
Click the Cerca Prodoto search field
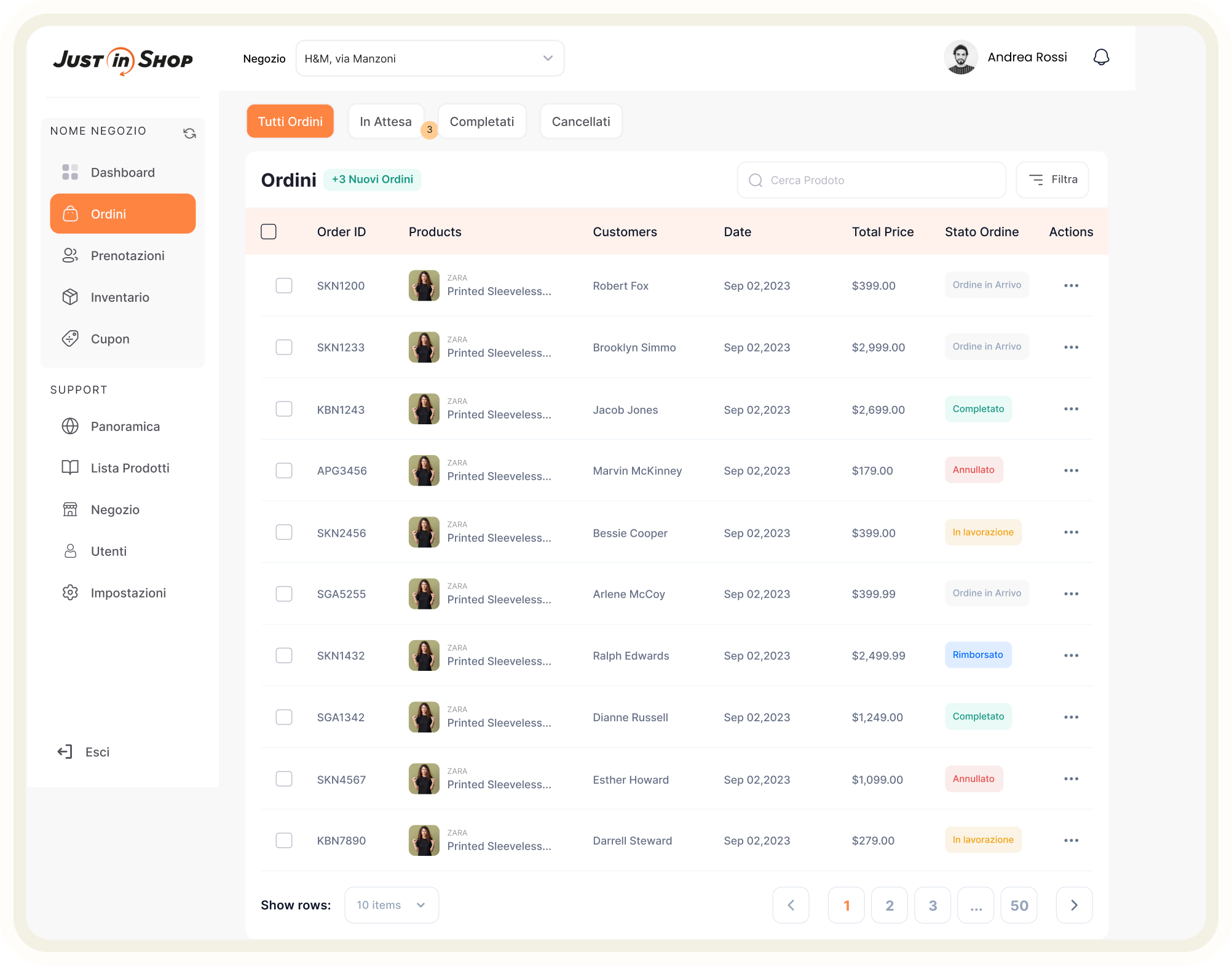click(x=871, y=180)
